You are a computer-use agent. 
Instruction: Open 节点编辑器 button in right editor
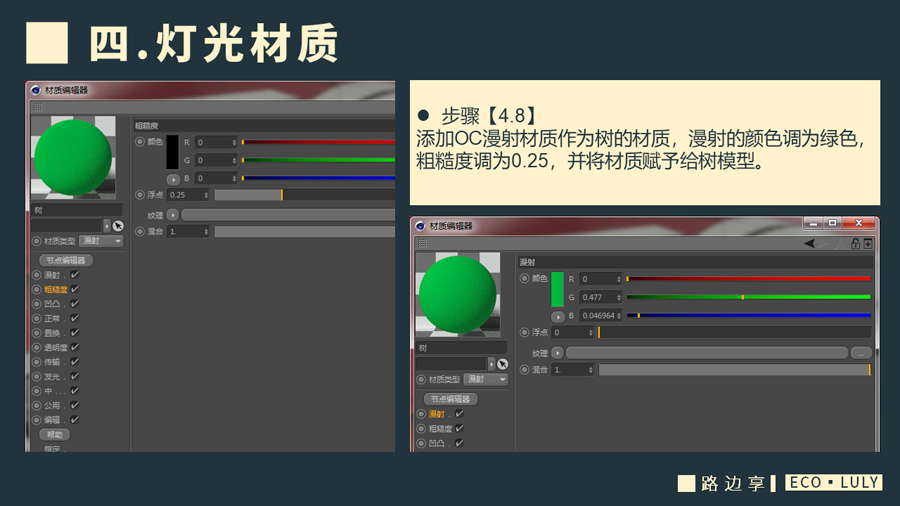(x=451, y=399)
